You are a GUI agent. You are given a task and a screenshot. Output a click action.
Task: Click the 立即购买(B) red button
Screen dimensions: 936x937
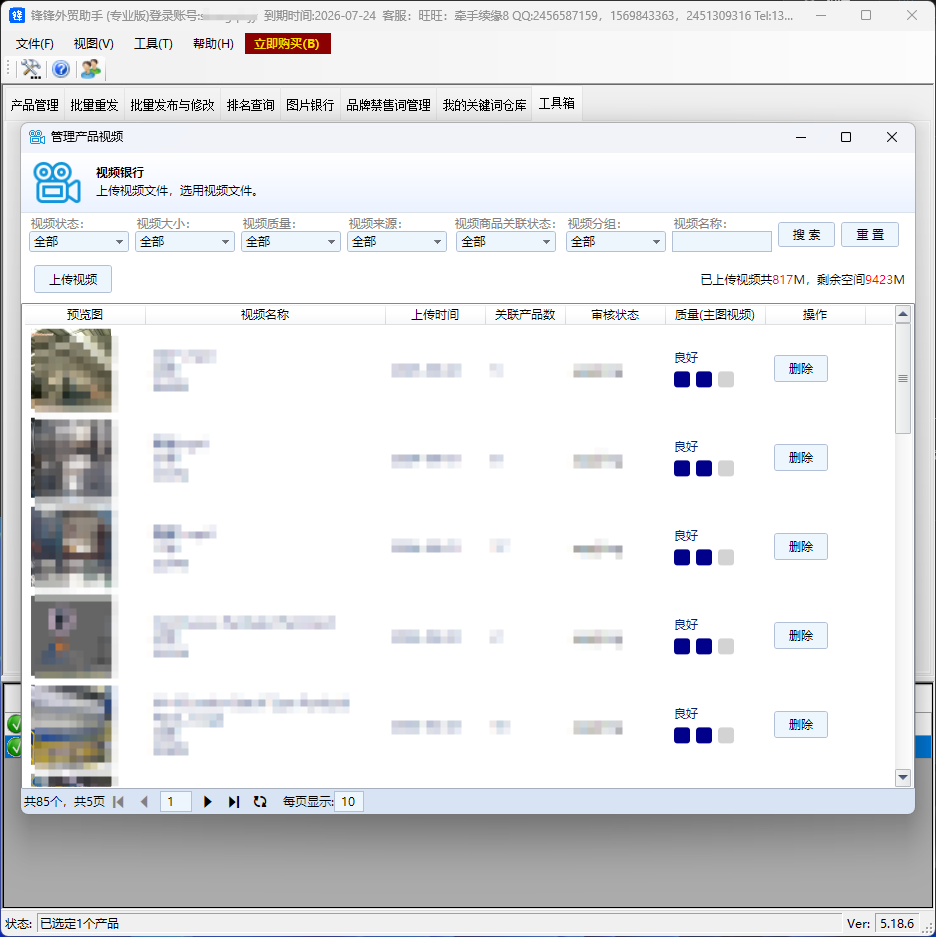(287, 44)
